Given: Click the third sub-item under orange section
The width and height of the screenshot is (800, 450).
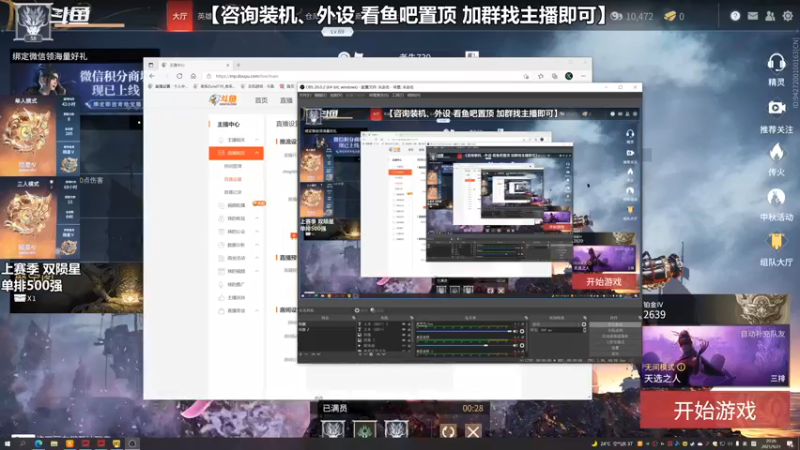Looking at the screenshot, I should point(233,192).
